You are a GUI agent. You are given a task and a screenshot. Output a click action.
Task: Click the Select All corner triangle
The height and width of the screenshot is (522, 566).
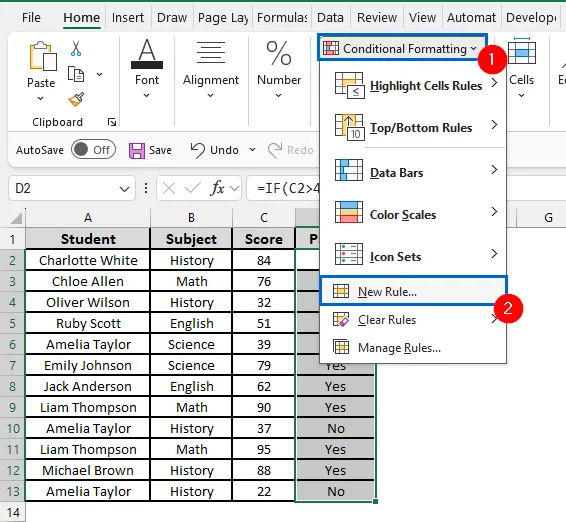pyautogui.click(x=16, y=218)
